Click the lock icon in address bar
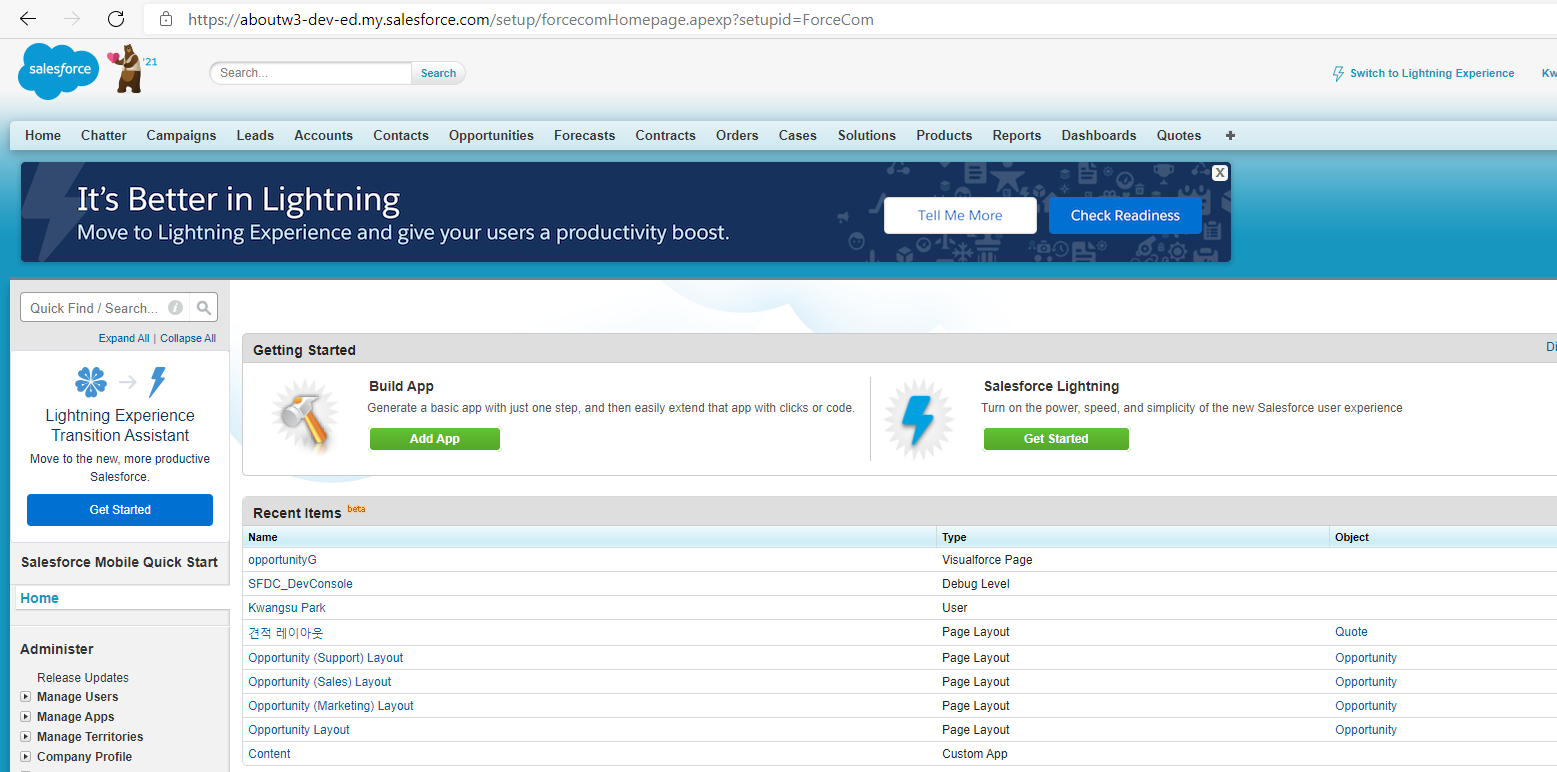This screenshot has height=772, width=1557. 166,19
